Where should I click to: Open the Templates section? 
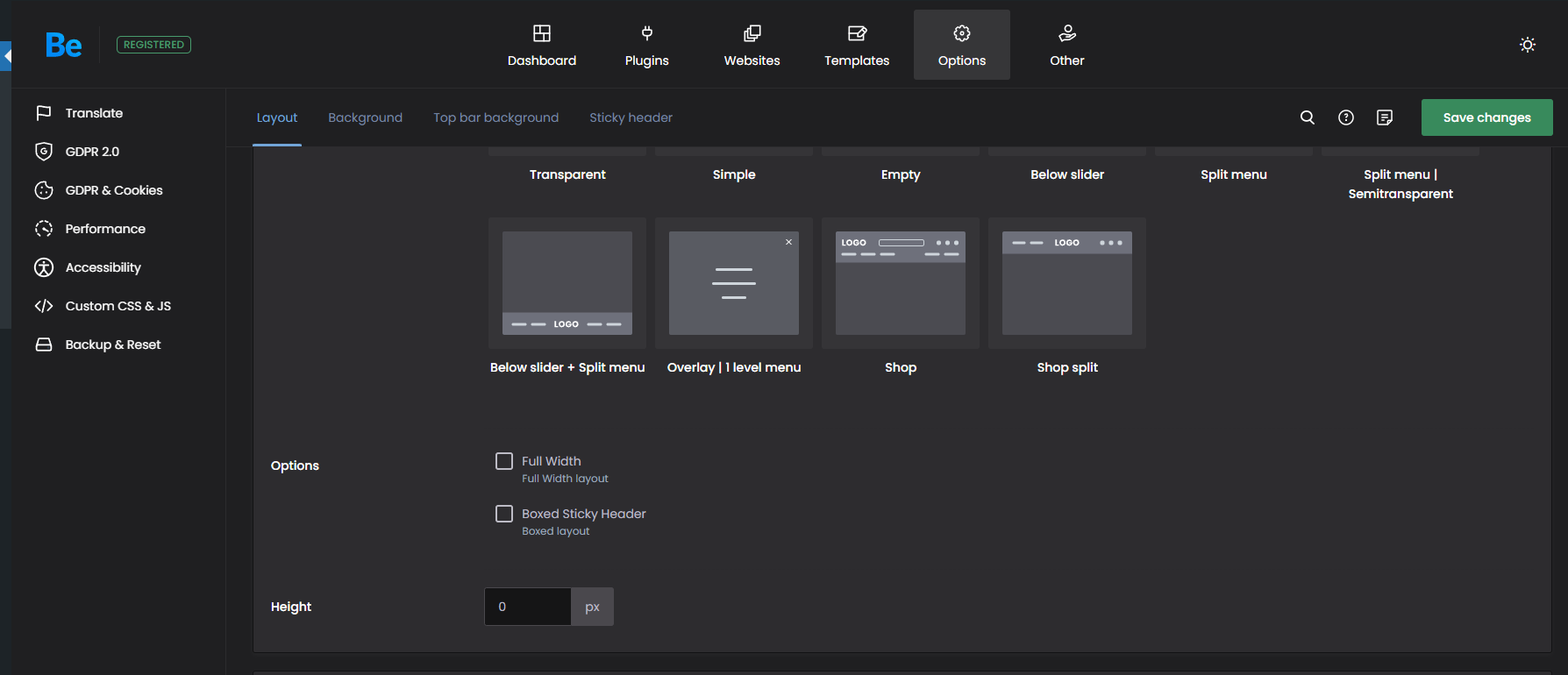(856, 45)
